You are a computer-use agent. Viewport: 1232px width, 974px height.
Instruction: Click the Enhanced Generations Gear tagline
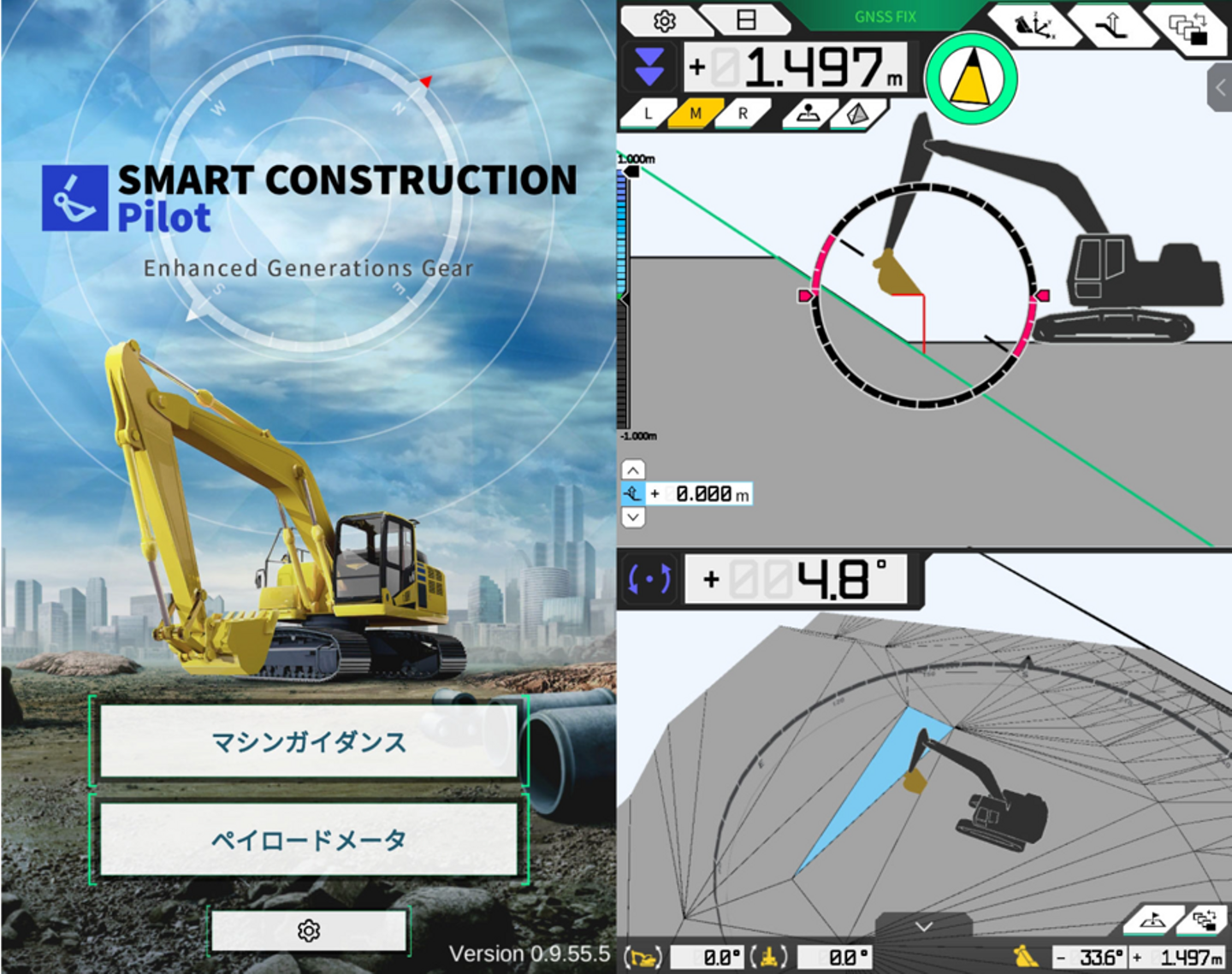308,269
